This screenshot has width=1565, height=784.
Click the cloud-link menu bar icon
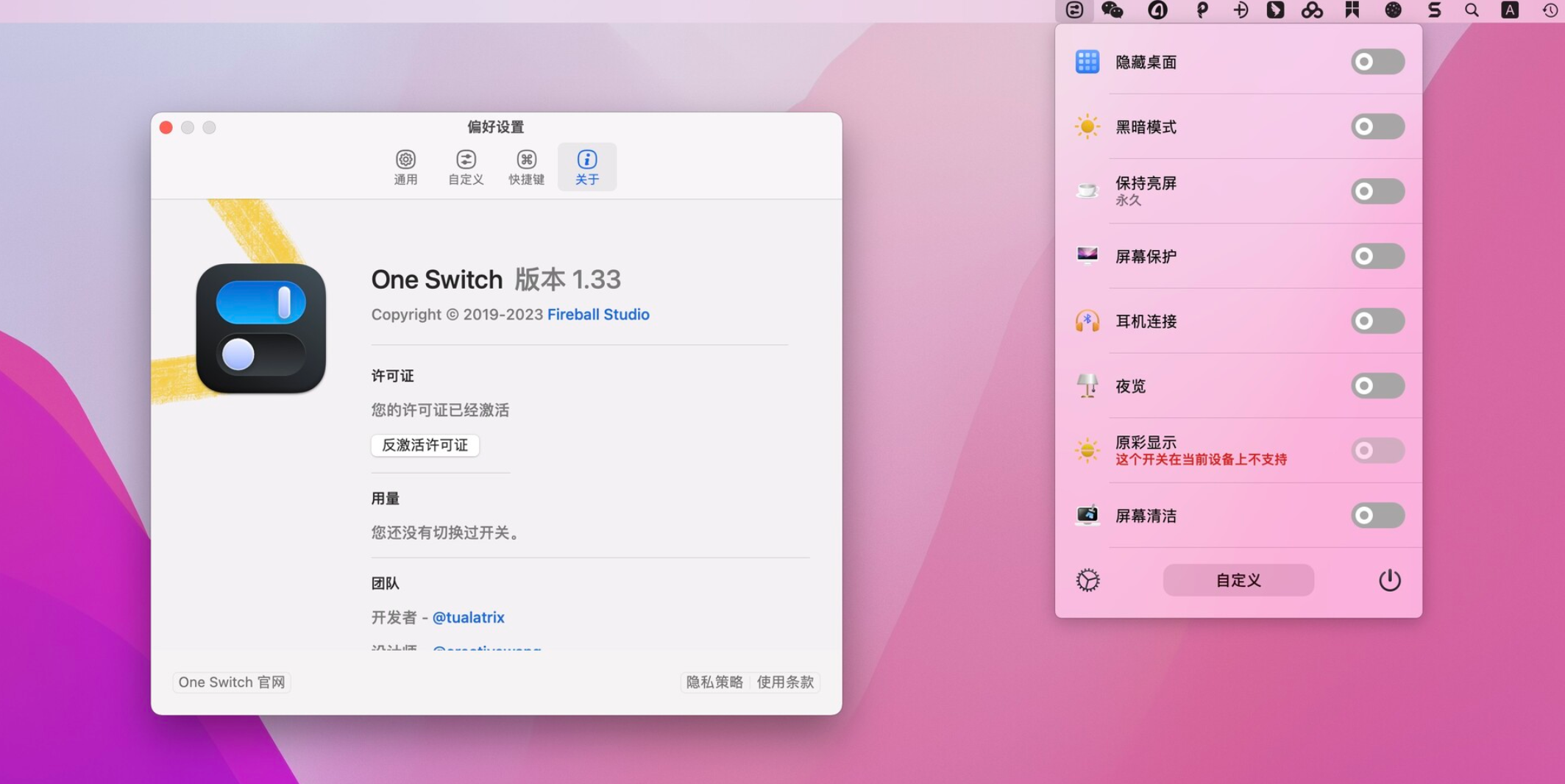1312,10
